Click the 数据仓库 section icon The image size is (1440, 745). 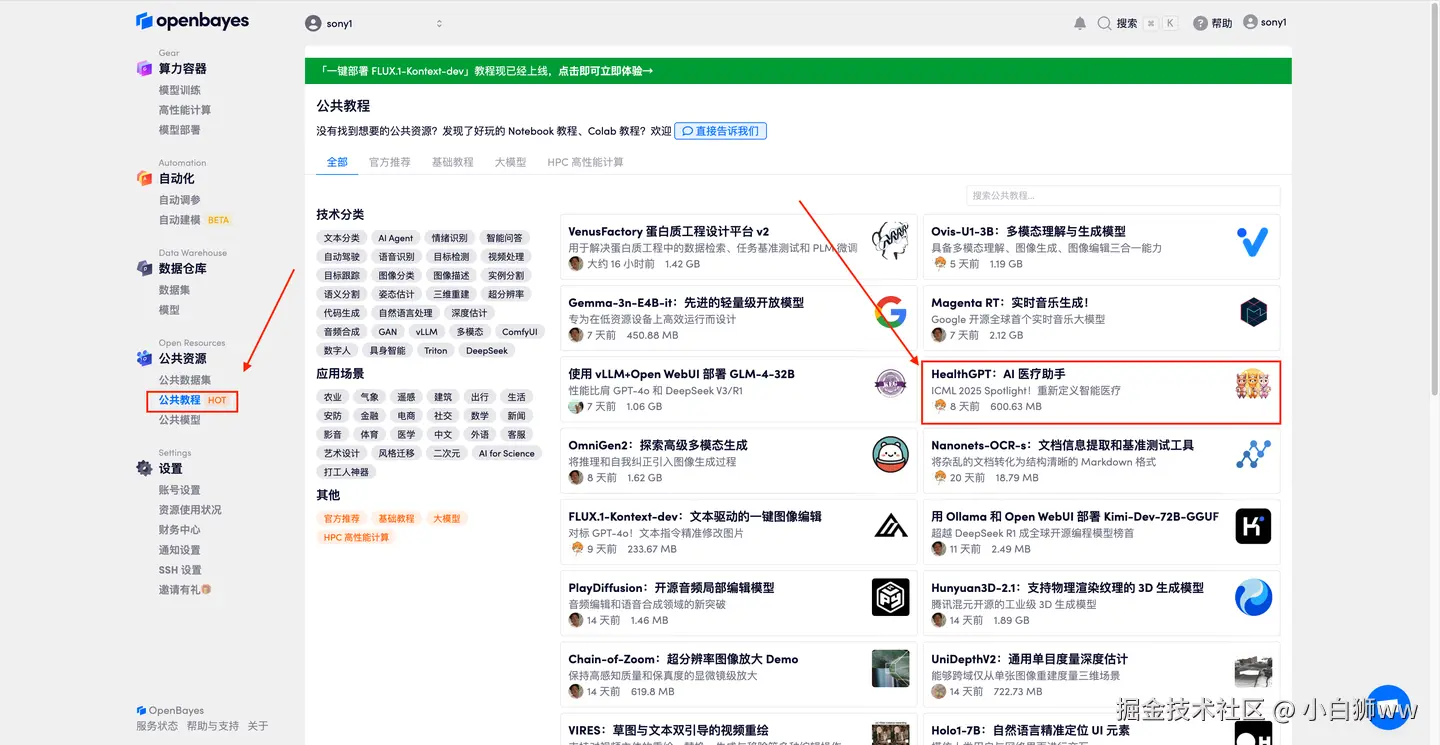pos(145,268)
